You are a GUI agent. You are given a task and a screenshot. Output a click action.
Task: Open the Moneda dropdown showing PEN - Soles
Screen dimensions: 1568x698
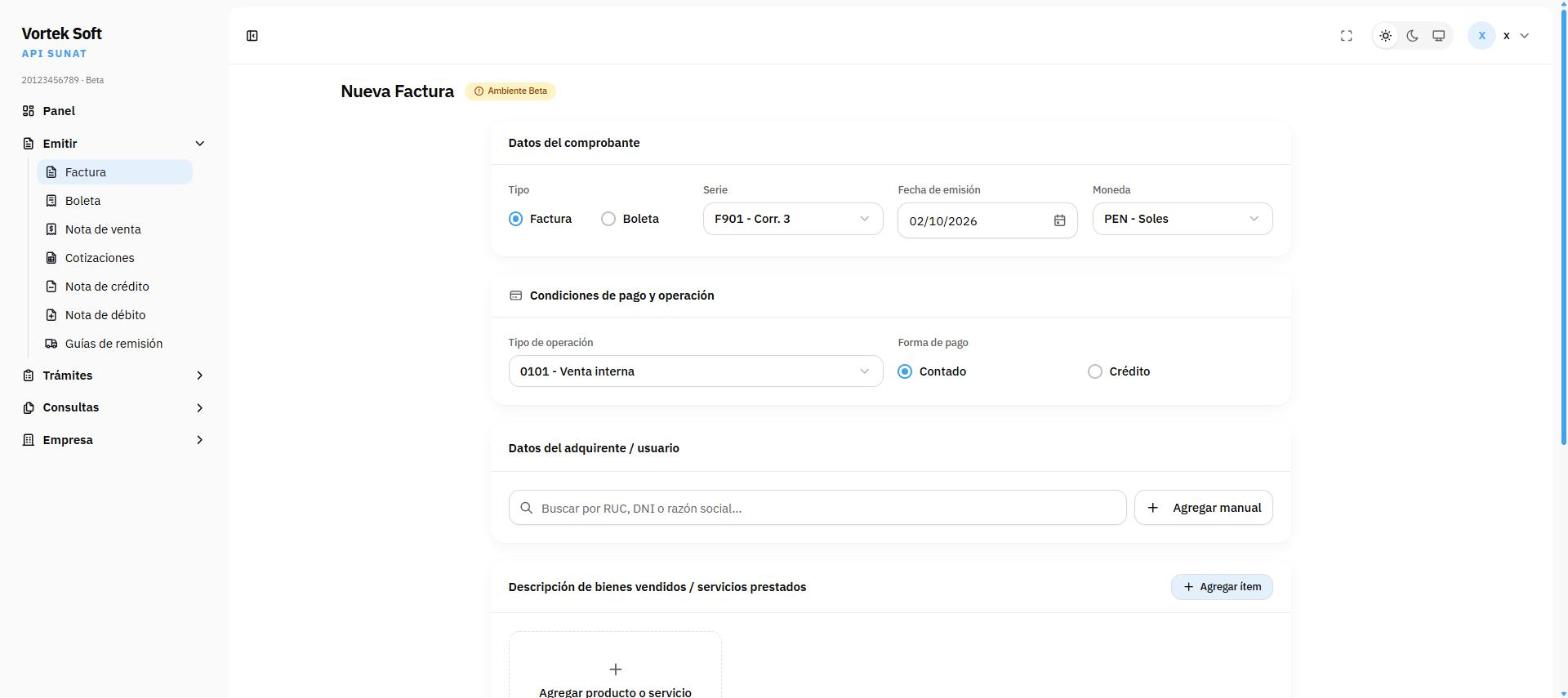[x=1182, y=219]
